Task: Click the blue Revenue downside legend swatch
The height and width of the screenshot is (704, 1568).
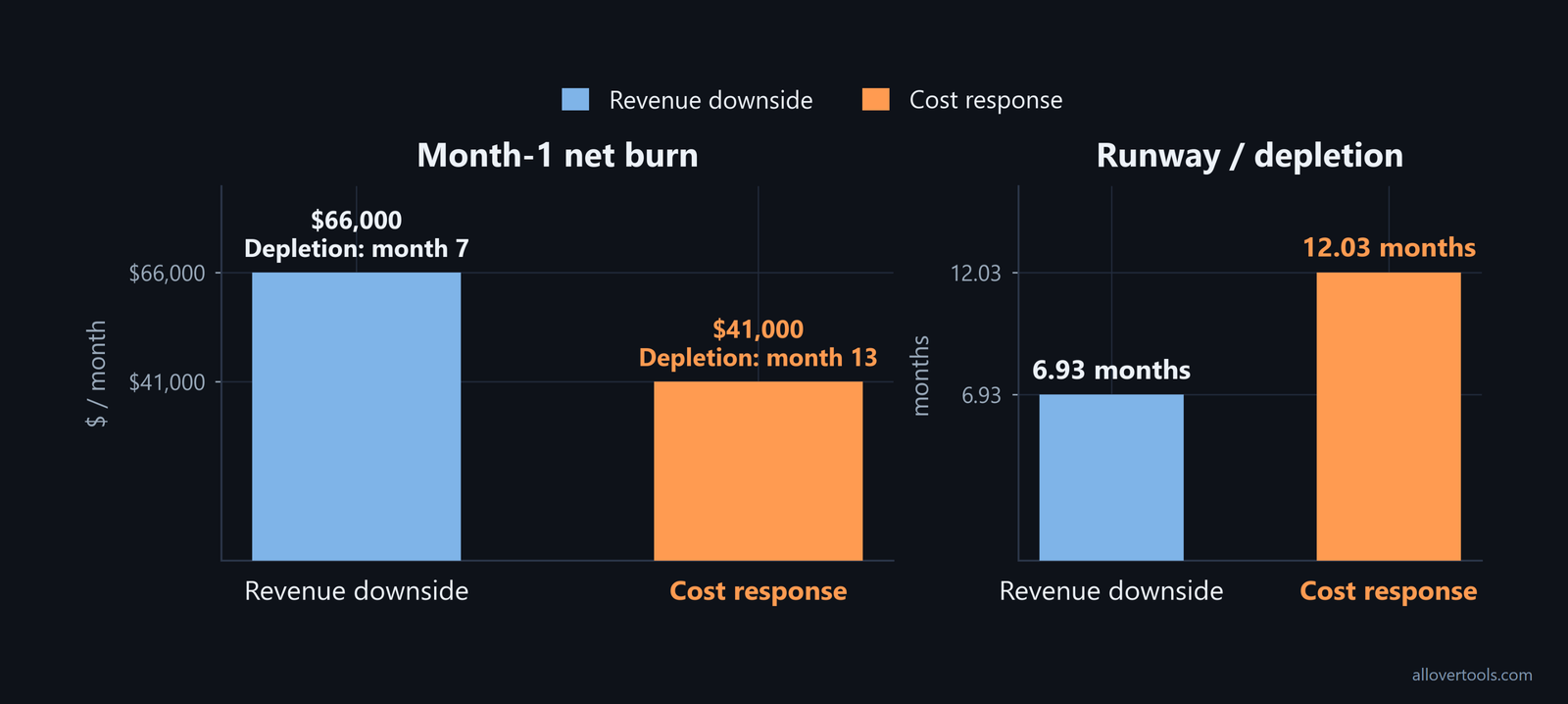Action: coord(575,99)
